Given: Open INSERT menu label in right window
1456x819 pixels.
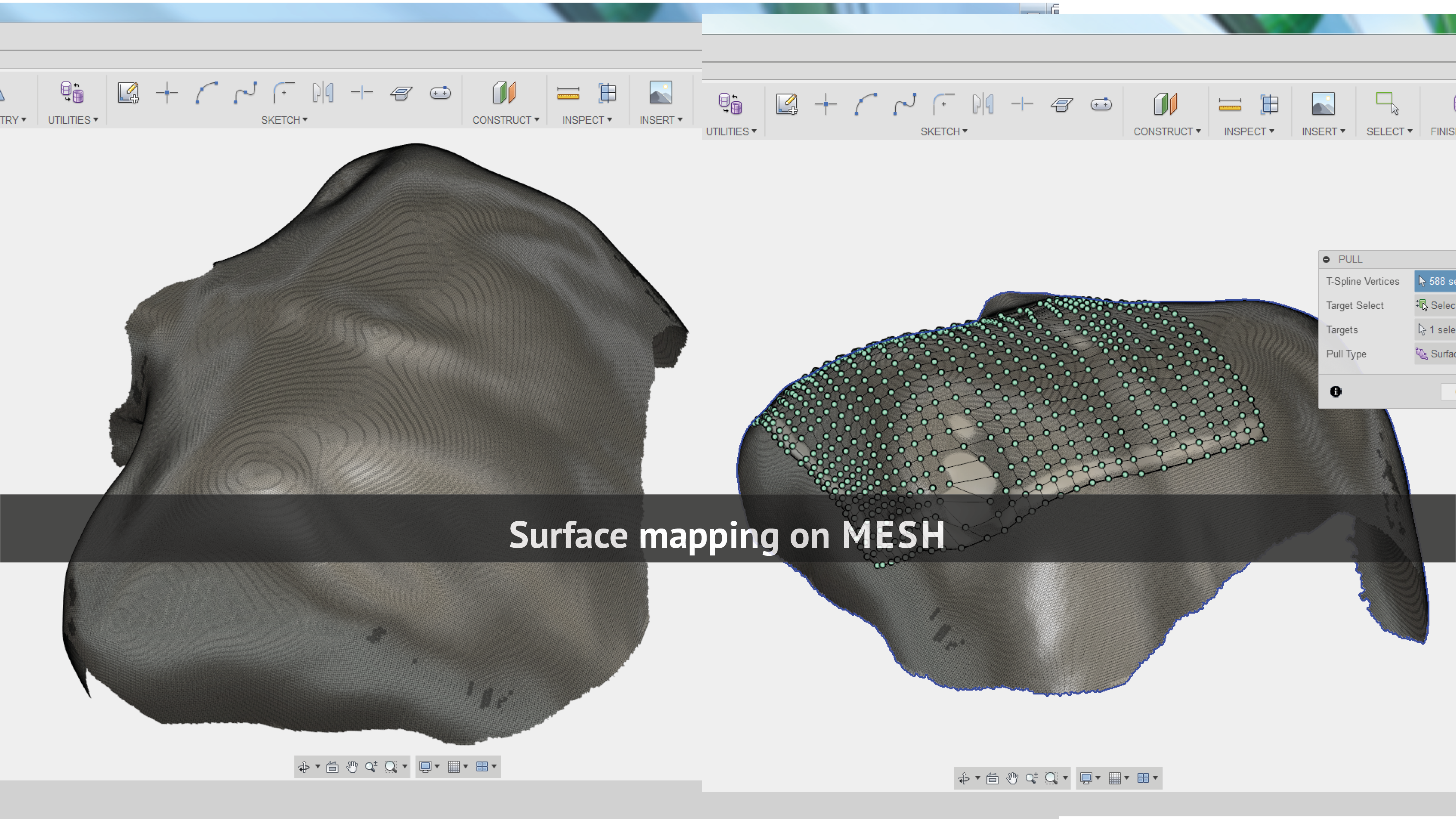Looking at the screenshot, I should tap(1324, 131).
